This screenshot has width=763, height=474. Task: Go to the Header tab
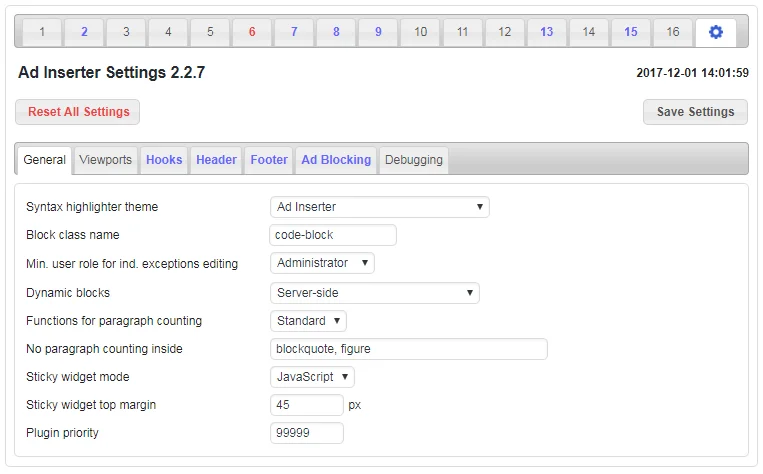coord(216,160)
